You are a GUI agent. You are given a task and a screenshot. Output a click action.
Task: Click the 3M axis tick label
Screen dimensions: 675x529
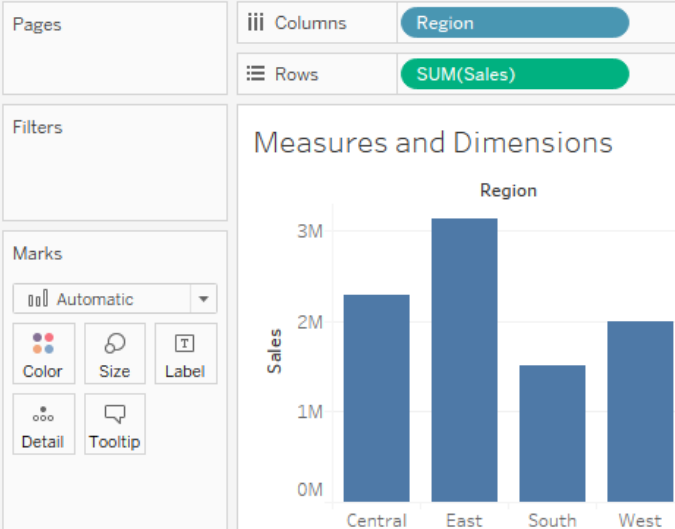click(x=310, y=232)
